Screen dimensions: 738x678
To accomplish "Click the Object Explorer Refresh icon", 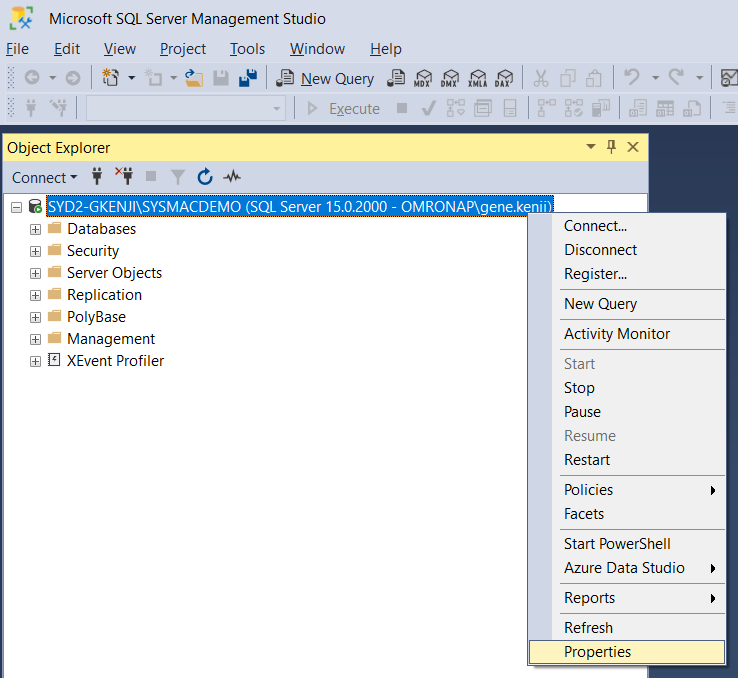I will coord(205,177).
